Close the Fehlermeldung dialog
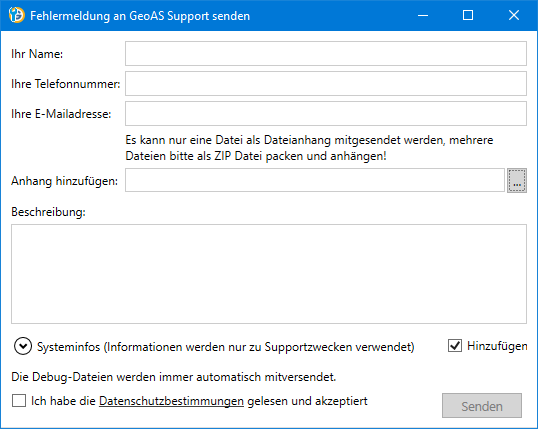Screen dimensions: 538x429 tap(514, 15)
